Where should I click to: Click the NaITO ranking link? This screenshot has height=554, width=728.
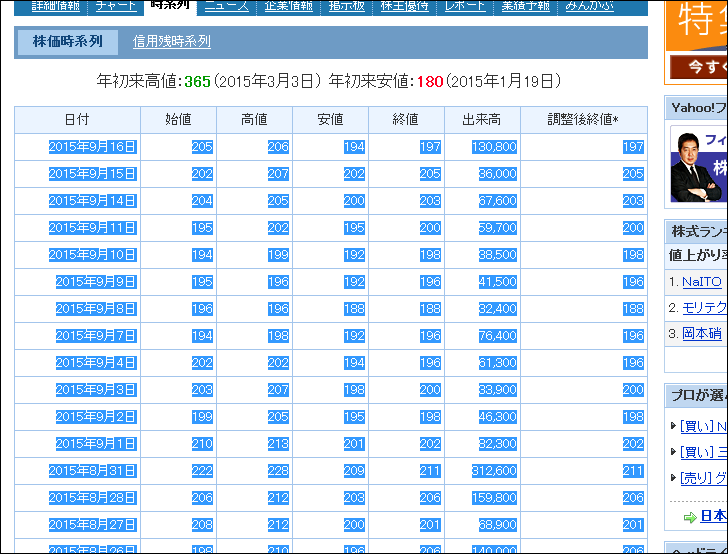[702, 282]
